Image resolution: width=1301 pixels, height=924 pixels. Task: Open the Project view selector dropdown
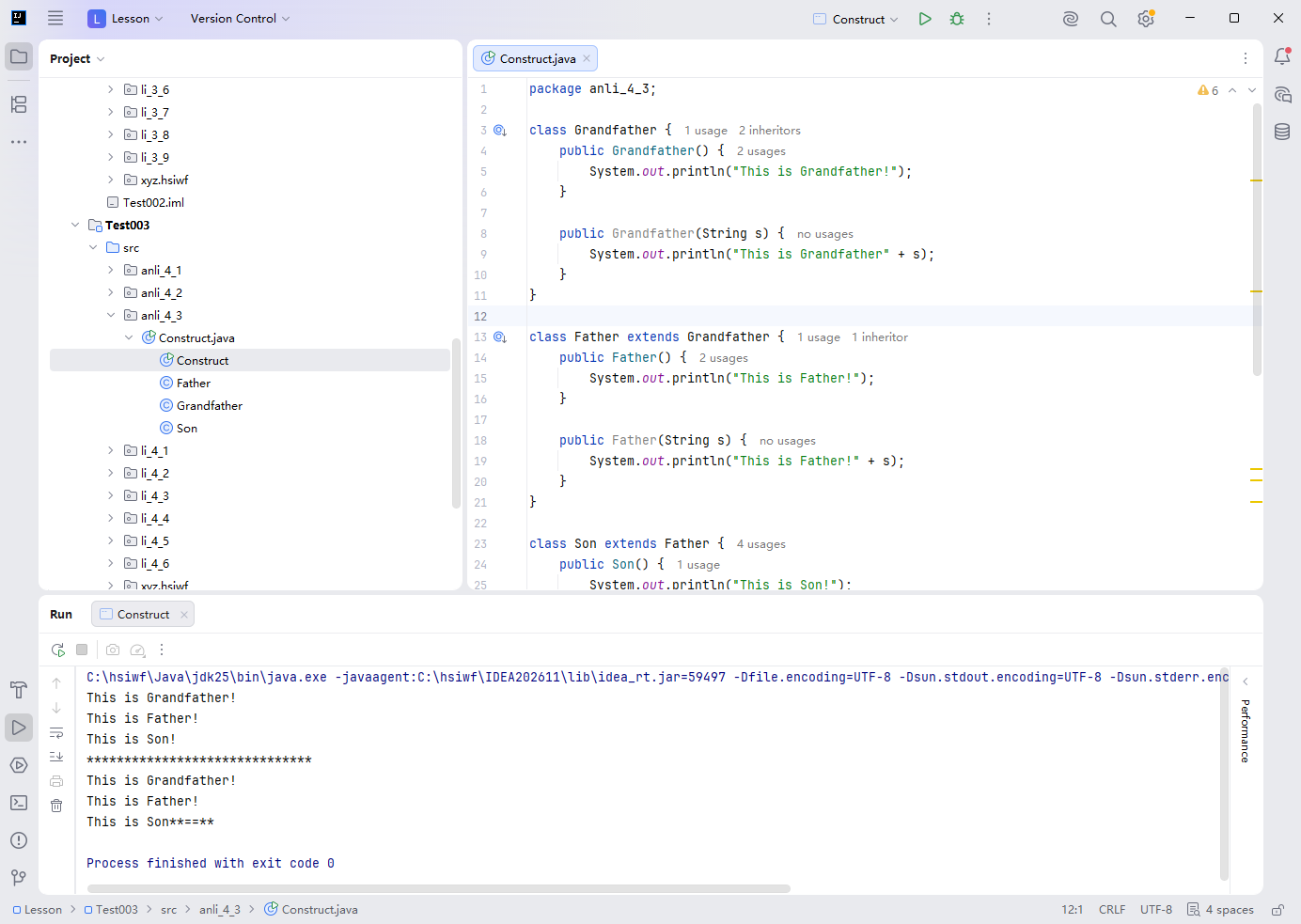coord(77,58)
